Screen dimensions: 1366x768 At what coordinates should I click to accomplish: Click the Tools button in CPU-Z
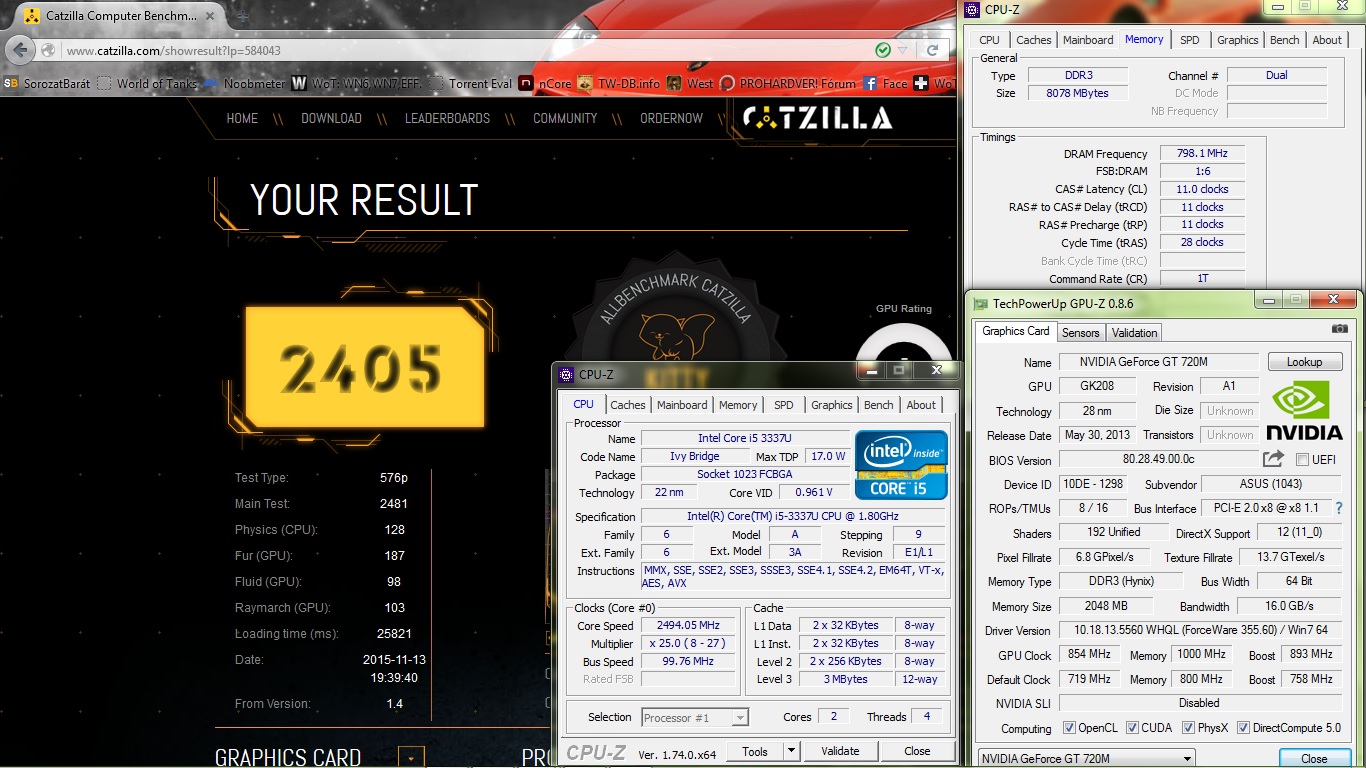click(755, 751)
